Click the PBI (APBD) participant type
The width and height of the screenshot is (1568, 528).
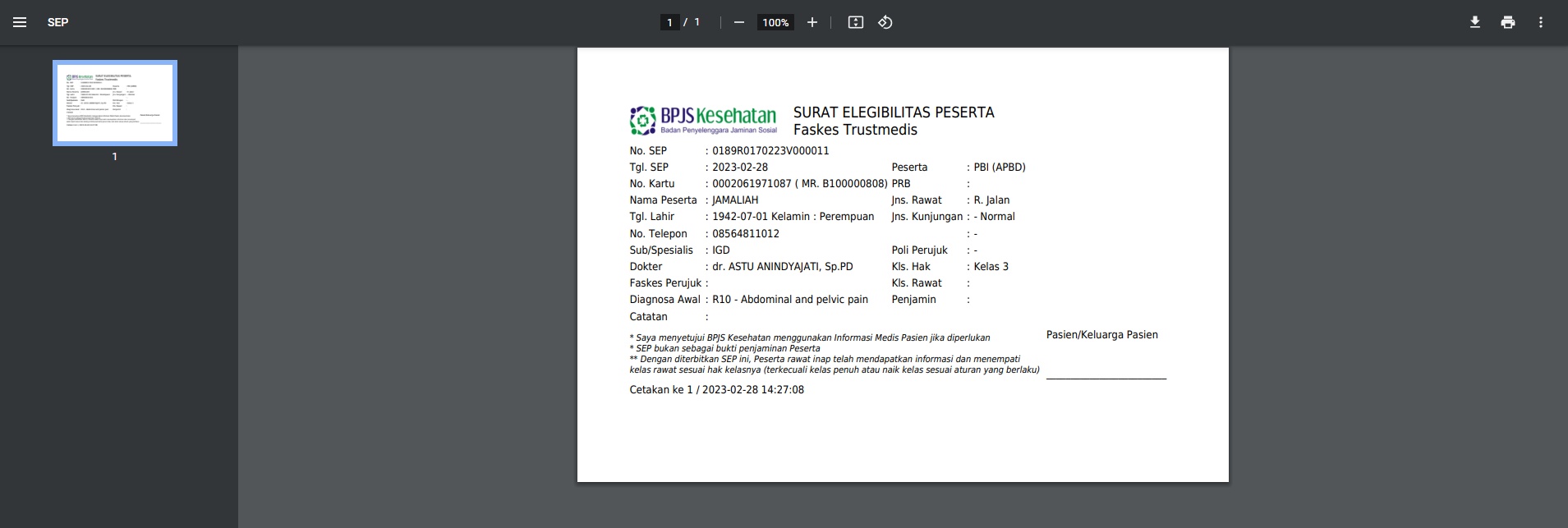tap(1000, 168)
